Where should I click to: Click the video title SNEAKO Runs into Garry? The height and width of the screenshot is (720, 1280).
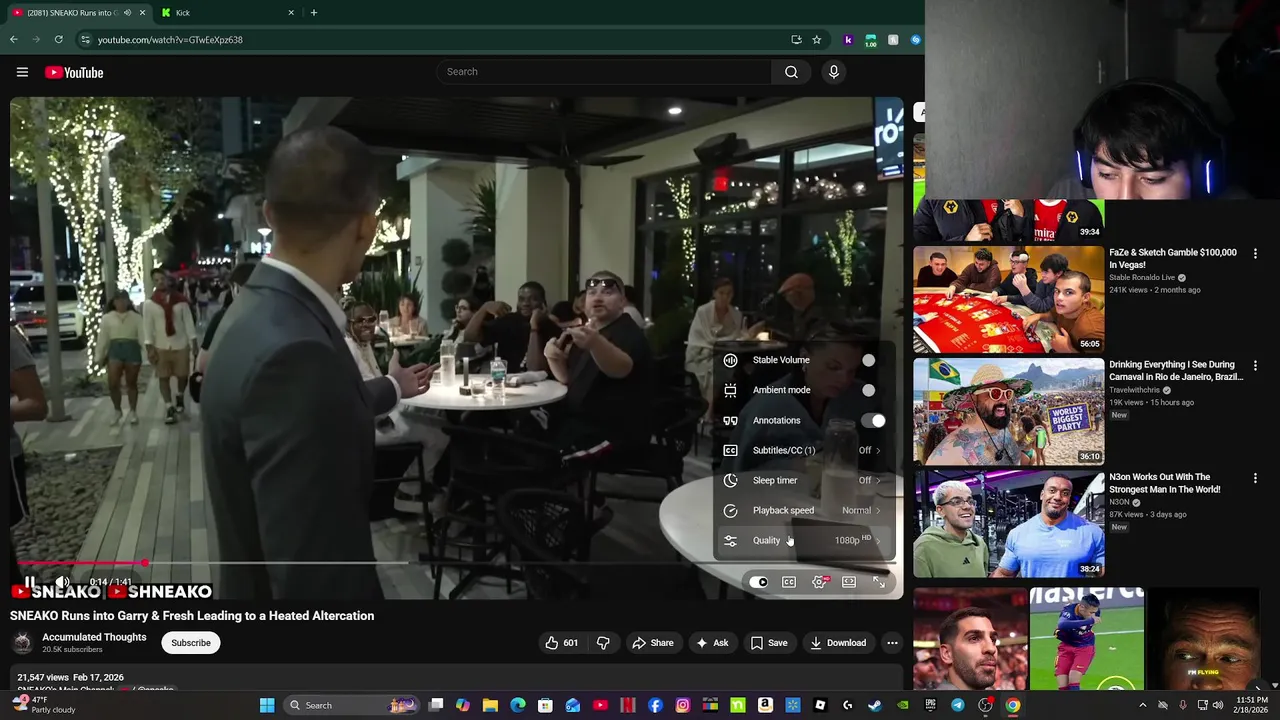pos(192,616)
